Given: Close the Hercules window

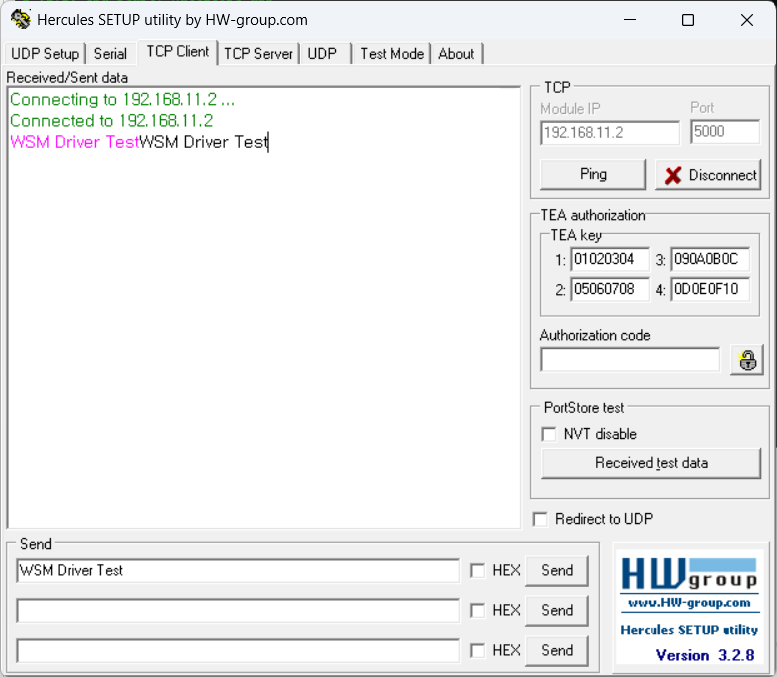Looking at the screenshot, I should pos(747,20).
